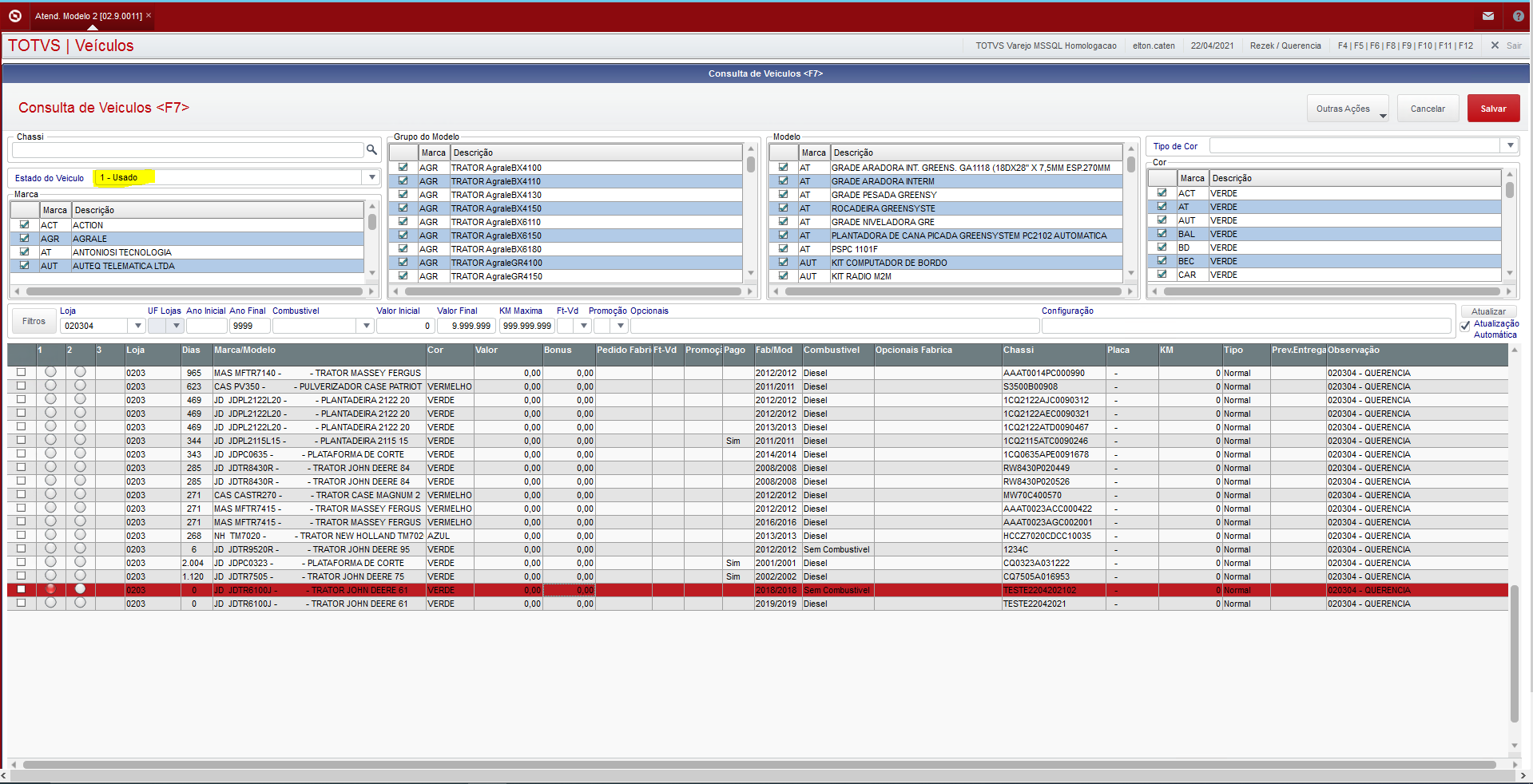Click the Salvar button

pos(1493,109)
